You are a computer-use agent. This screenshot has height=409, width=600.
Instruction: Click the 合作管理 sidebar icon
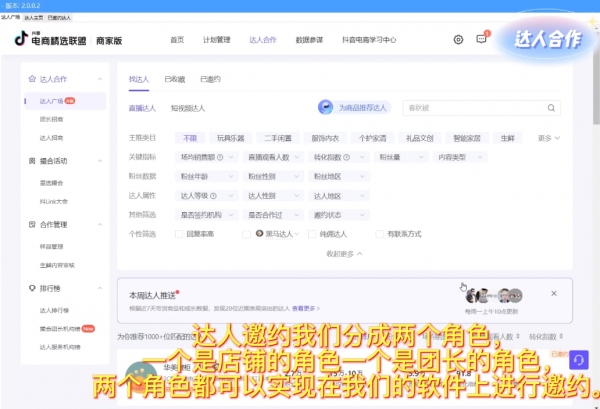pyautogui.click(x=32, y=225)
